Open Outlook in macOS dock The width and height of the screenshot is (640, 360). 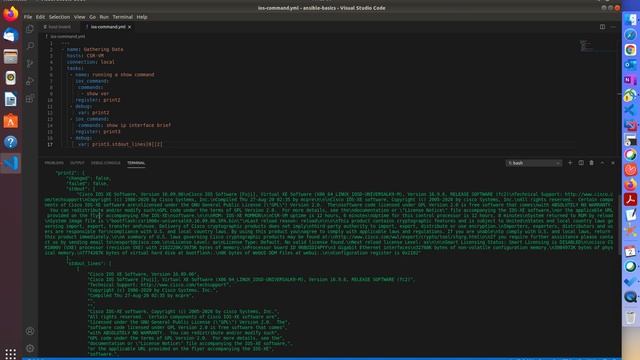tap(630, 64)
